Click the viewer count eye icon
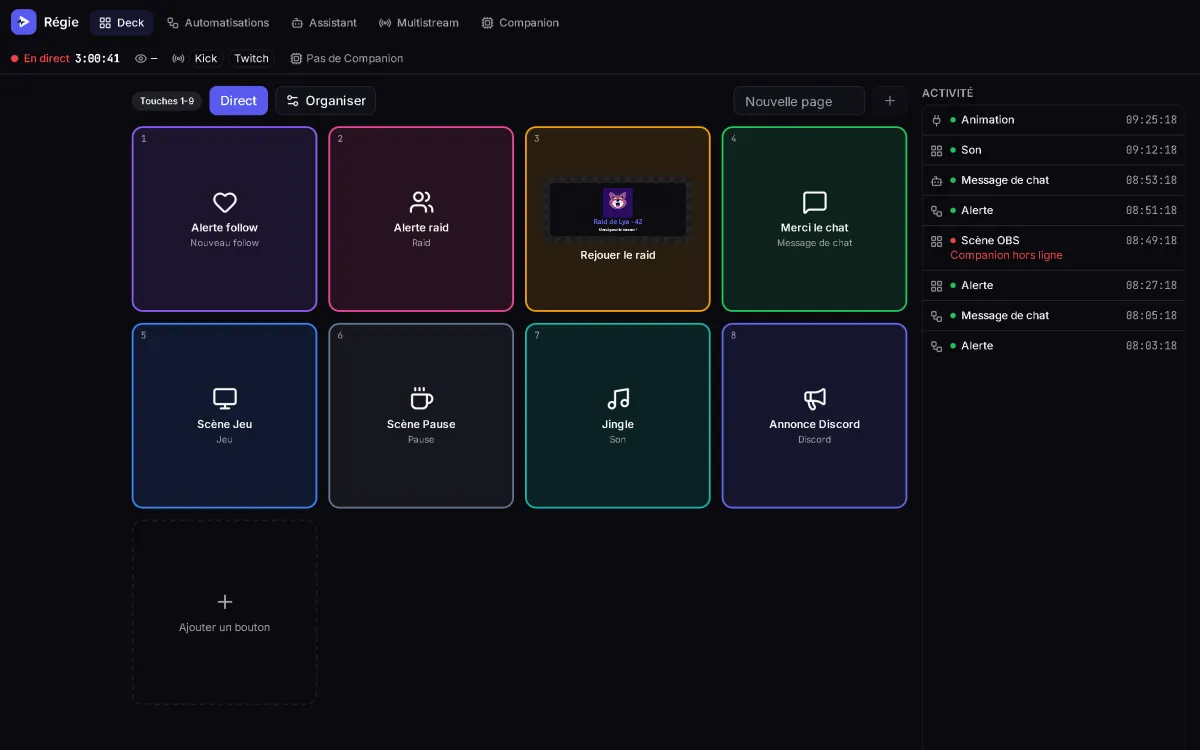The image size is (1200, 750). [141, 59]
